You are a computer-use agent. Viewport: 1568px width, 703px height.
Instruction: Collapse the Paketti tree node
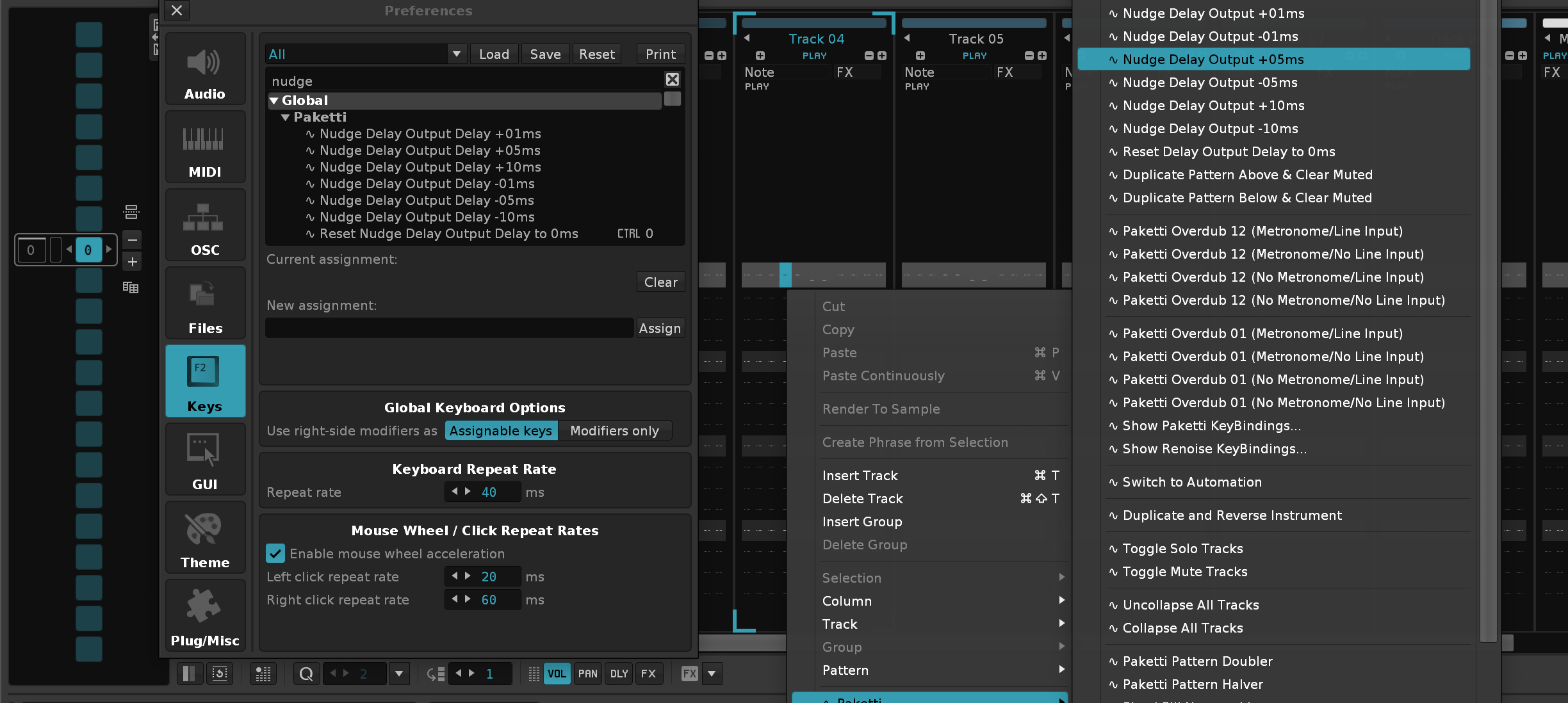[286, 118]
